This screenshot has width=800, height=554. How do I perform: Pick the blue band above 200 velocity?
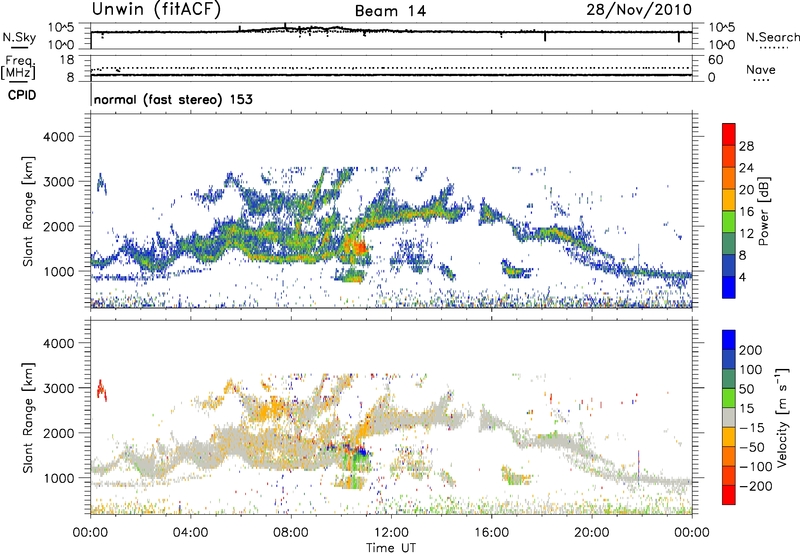(729, 340)
